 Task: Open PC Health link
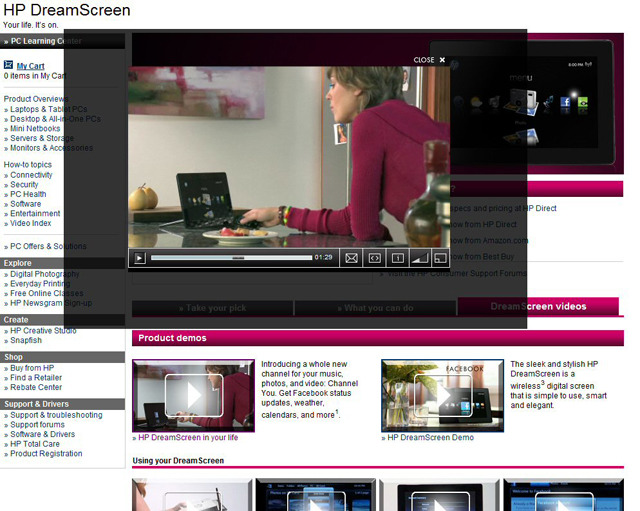point(28,194)
